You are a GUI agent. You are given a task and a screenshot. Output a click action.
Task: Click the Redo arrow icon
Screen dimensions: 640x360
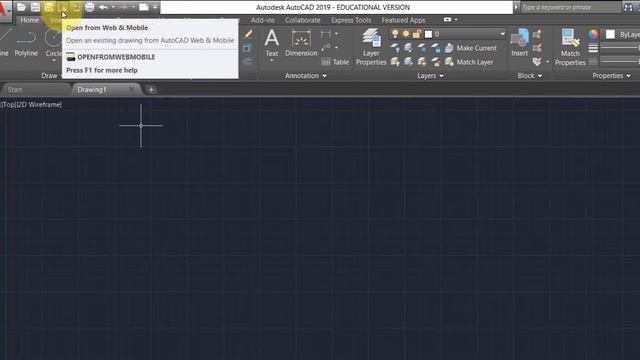[123, 7]
